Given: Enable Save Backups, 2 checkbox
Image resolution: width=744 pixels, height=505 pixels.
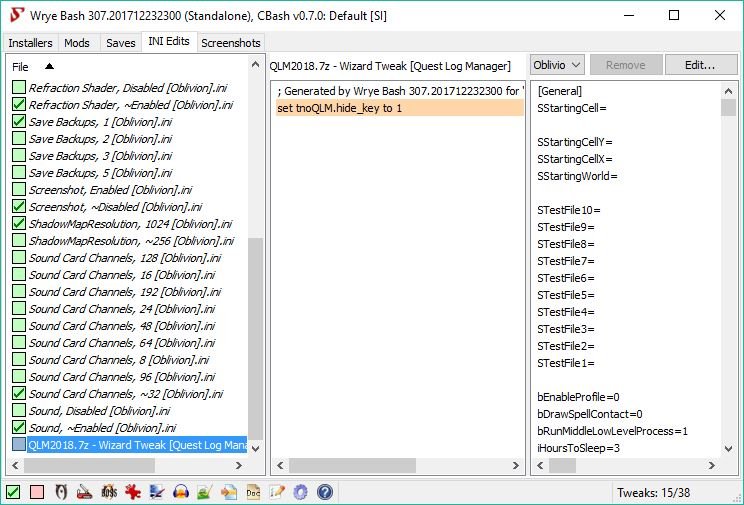Looking at the screenshot, I should (x=19, y=139).
